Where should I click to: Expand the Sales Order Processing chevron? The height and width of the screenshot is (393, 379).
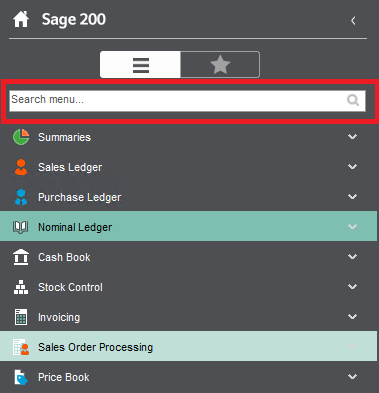tap(352, 347)
